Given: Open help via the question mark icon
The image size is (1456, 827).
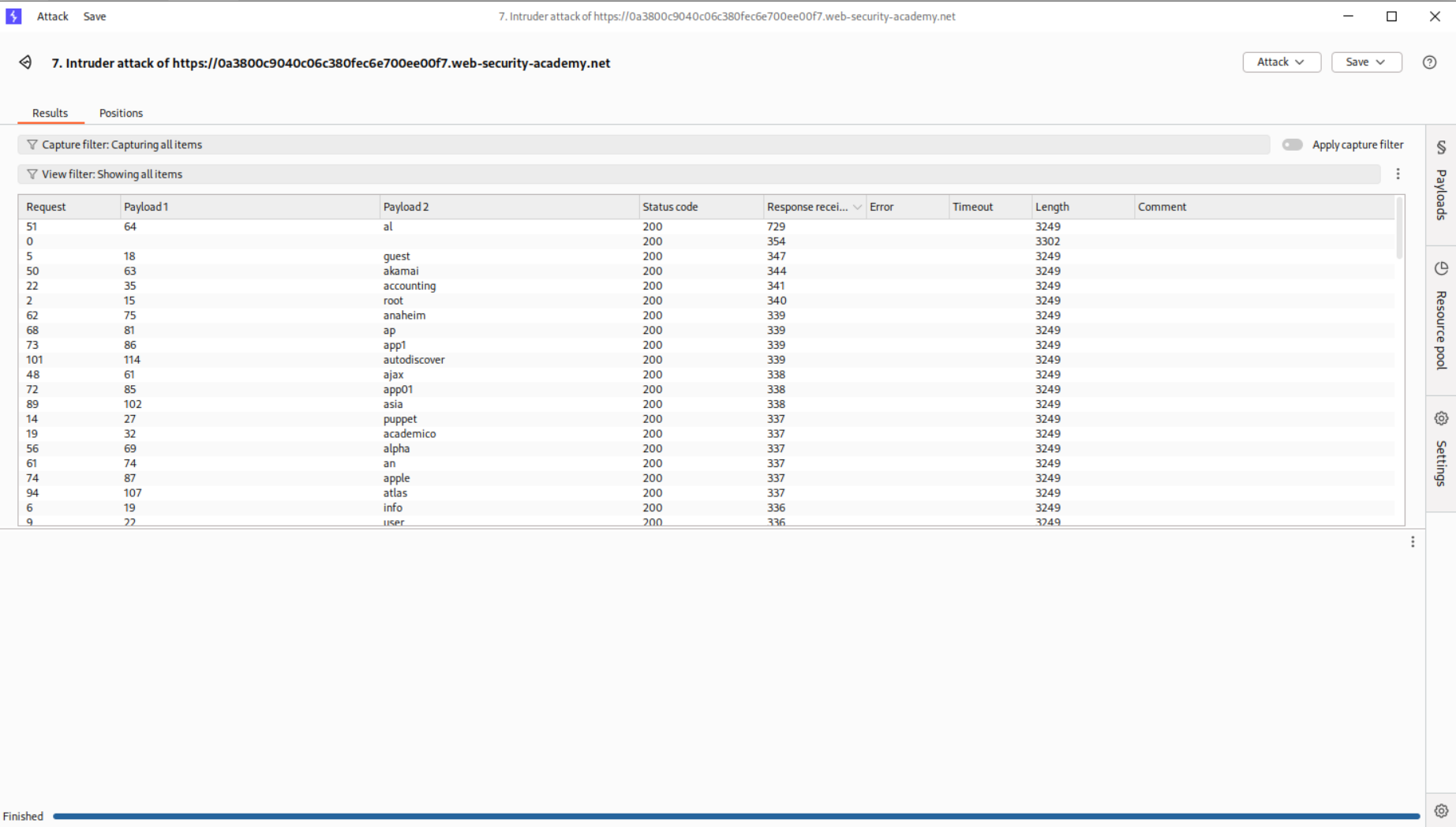Looking at the screenshot, I should point(1429,62).
